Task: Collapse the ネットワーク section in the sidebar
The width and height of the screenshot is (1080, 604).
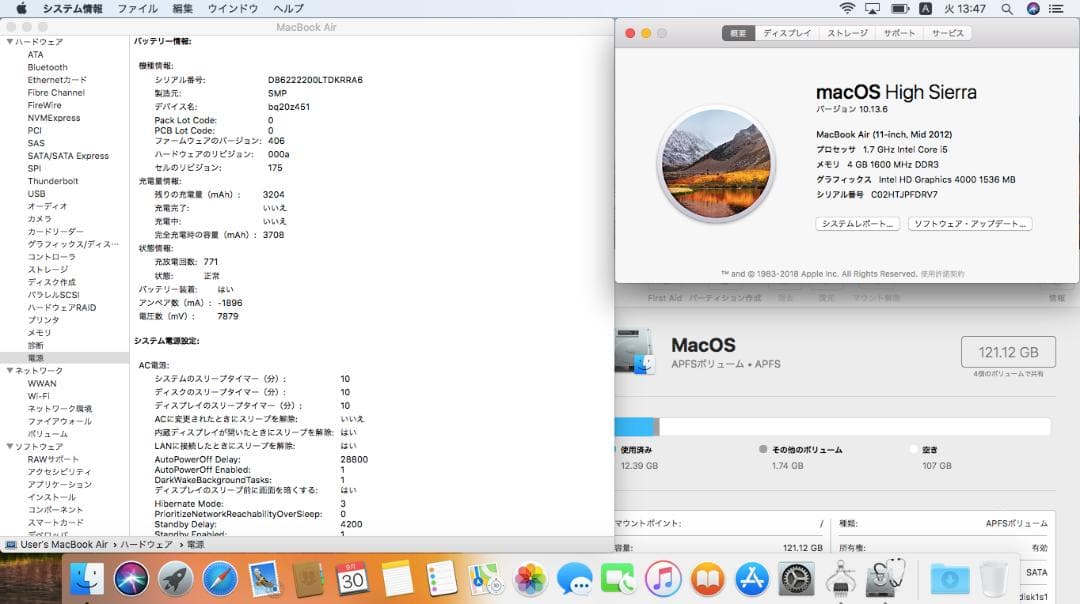Action: tap(8, 369)
